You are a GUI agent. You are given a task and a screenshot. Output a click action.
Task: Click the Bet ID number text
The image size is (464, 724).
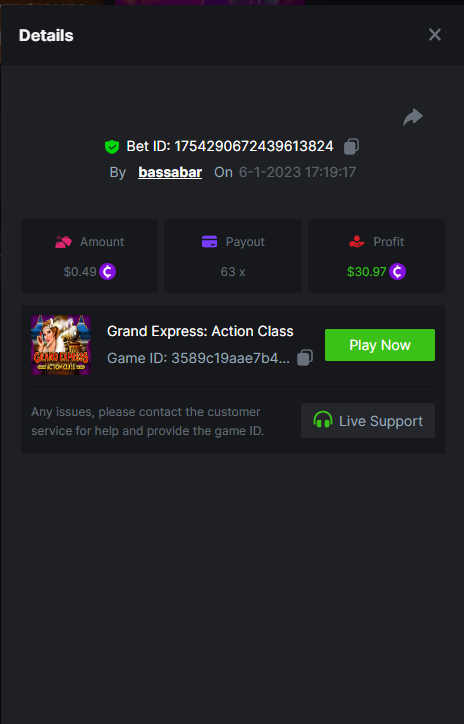tap(253, 146)
